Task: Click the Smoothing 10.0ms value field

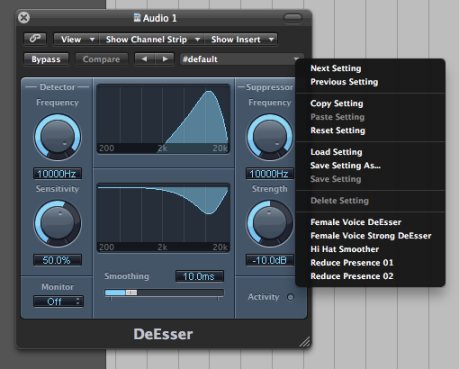Action: 199,276
